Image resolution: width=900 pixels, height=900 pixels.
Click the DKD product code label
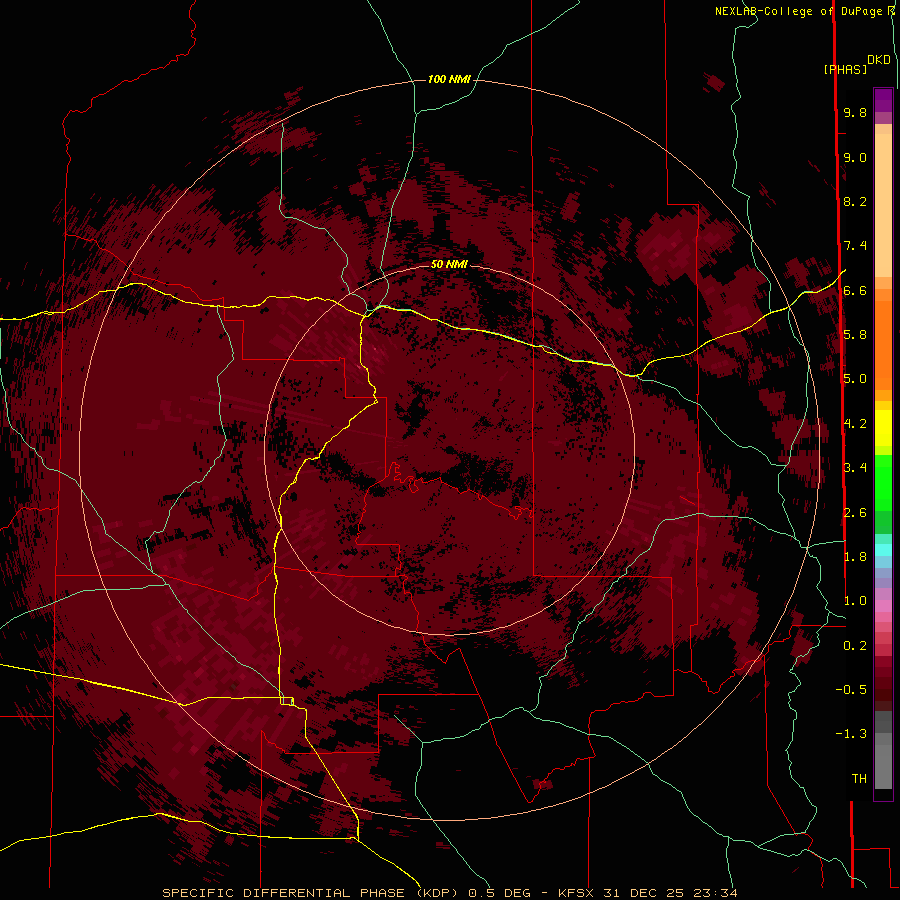coord(879,60)
